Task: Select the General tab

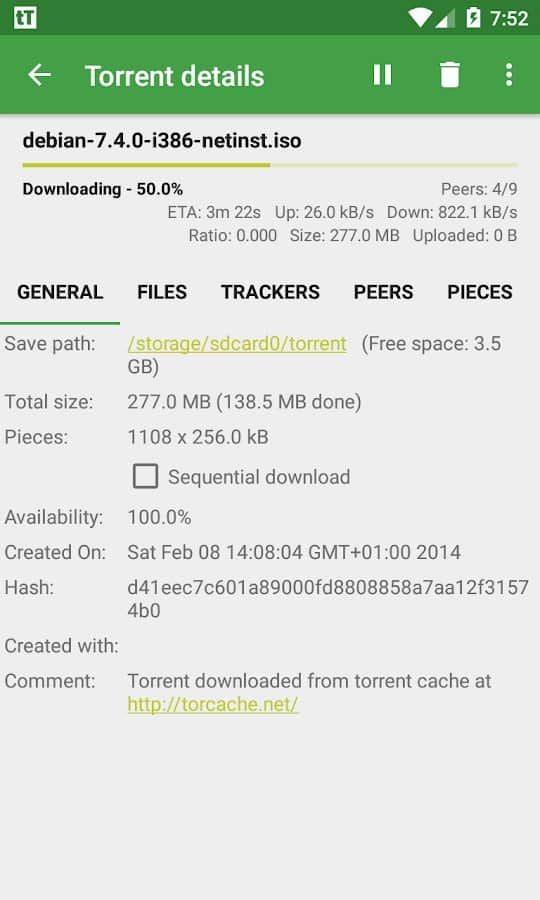Action: (60, 292)
